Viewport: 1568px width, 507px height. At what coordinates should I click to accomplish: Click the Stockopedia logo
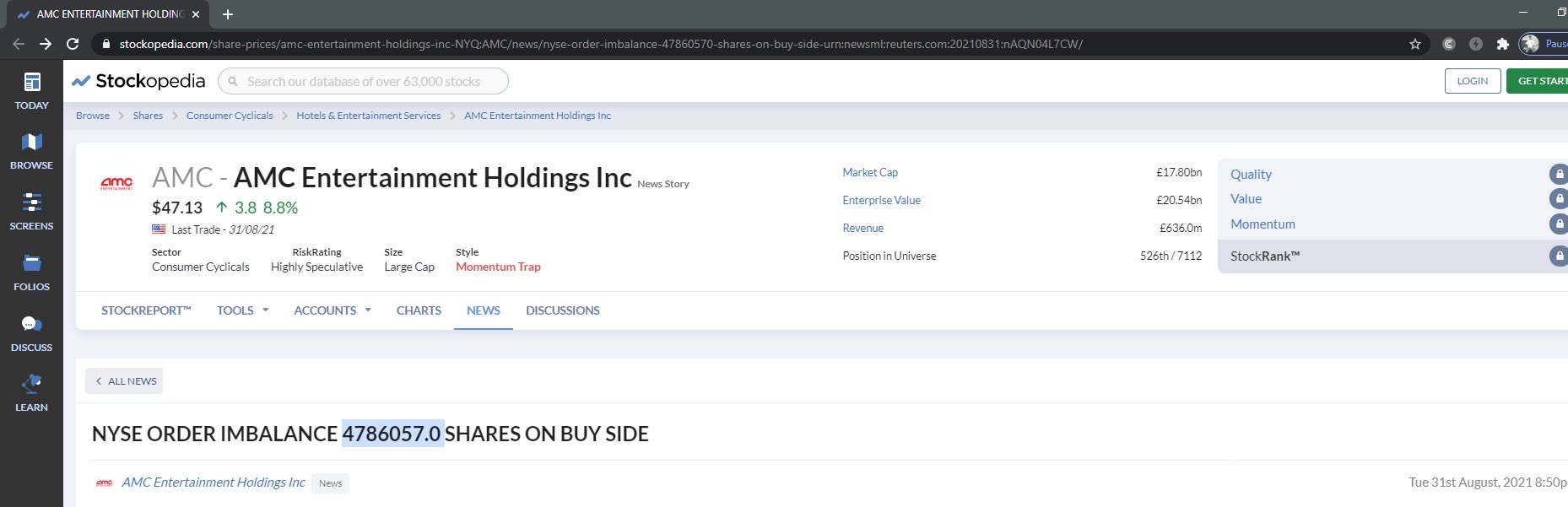pyautogui.click(x=138, y=81)
